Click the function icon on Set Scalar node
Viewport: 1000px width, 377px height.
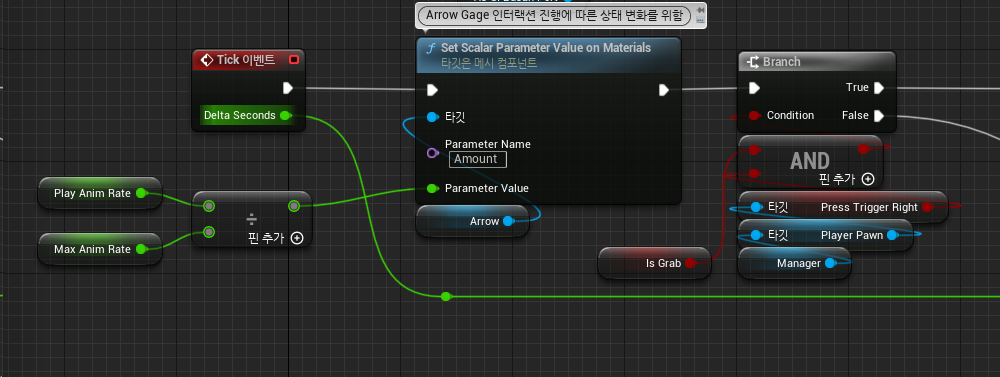(430, 48)
